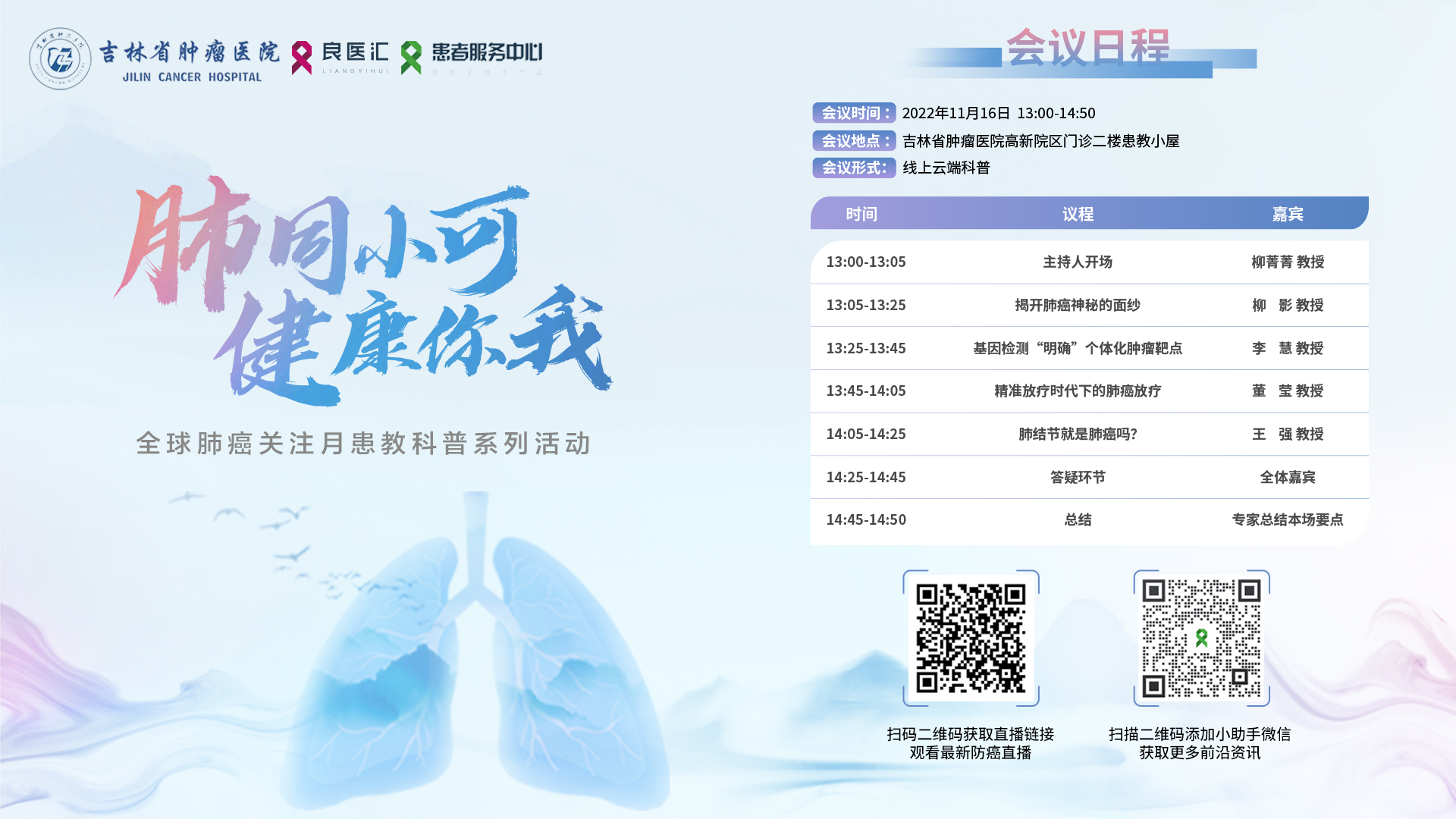1456x819 pixels.
Task: Click the 14:05-14:25 time cell
Action: click(866, 434)
